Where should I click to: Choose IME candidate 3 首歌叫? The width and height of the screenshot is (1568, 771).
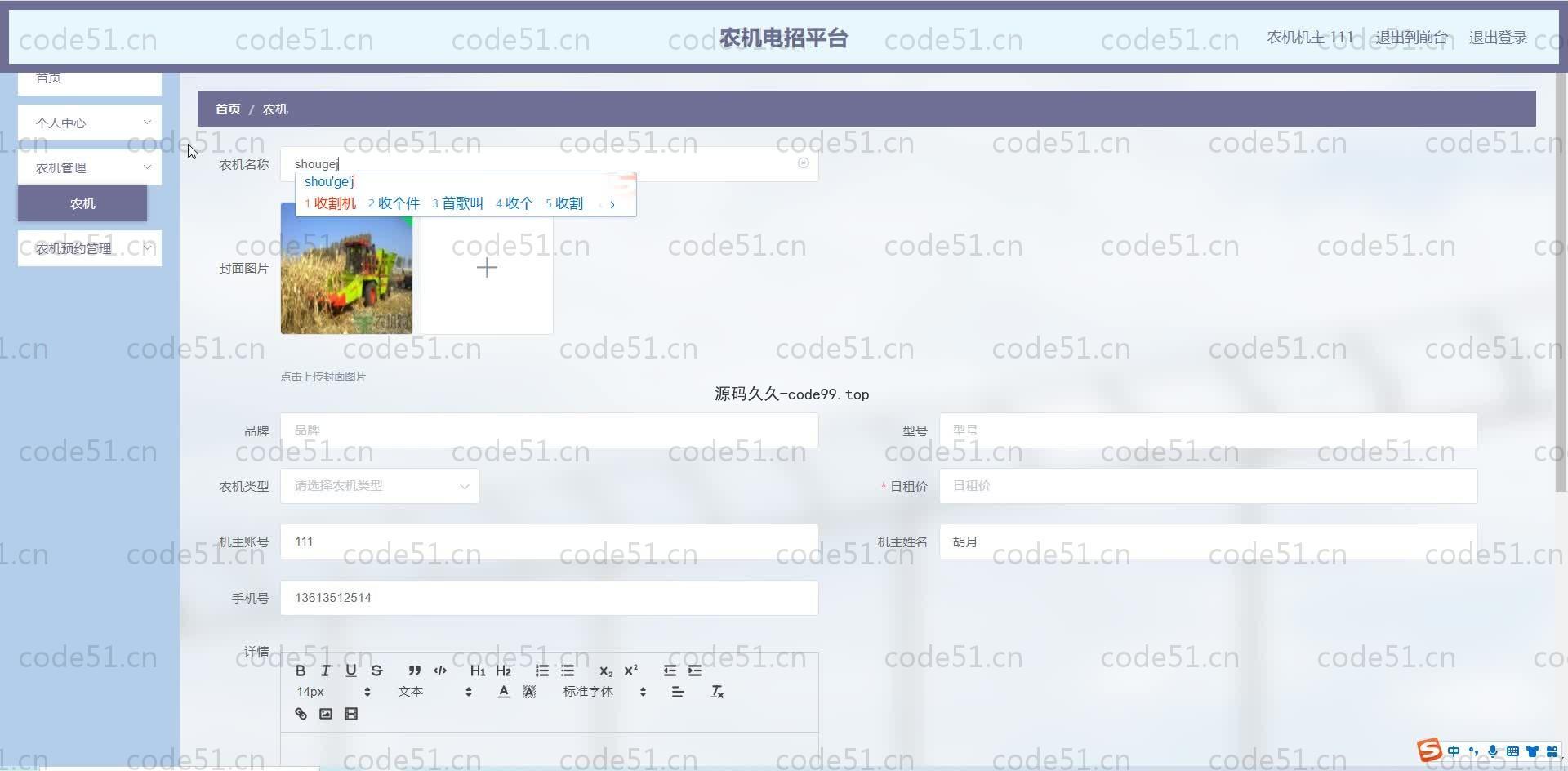(x=457, y=203)
